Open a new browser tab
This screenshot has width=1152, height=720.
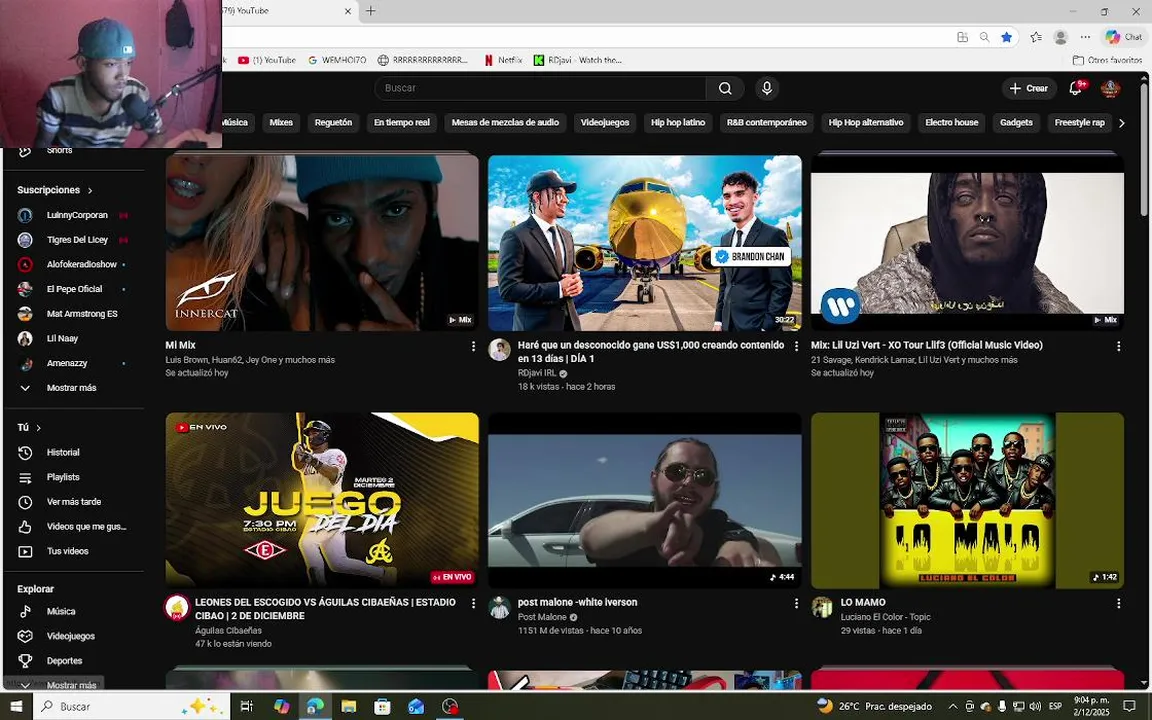pos(371,11)
